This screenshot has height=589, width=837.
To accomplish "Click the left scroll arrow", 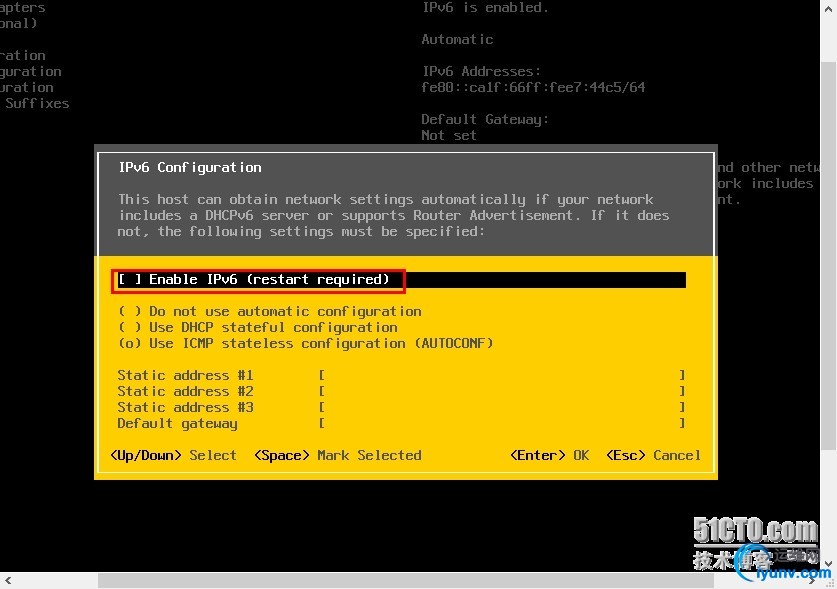I will [x=7, y=580].
